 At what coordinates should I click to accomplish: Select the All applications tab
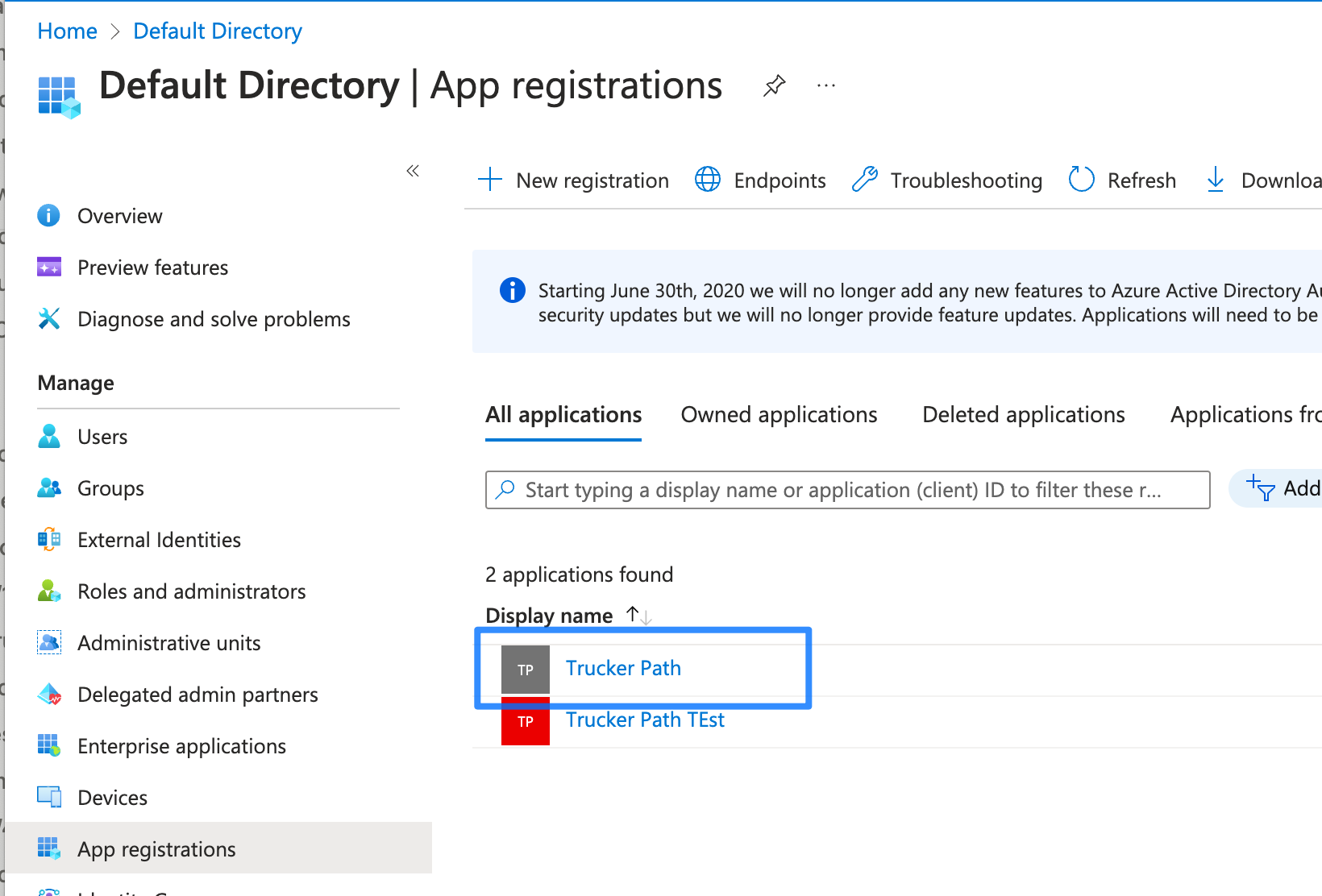(563, 415)
